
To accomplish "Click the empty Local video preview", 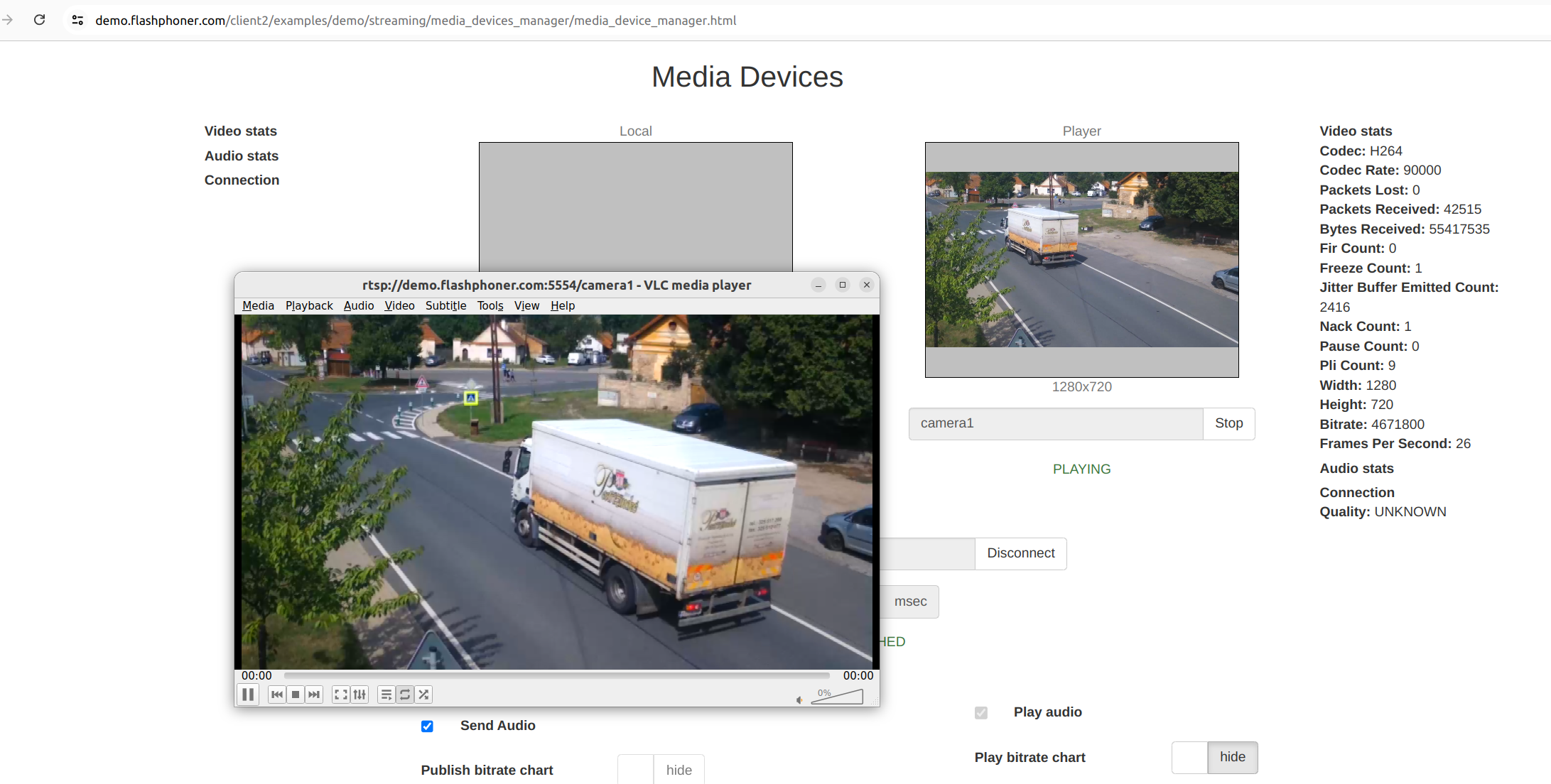I will pyautogui.click(x=635, y=206).
